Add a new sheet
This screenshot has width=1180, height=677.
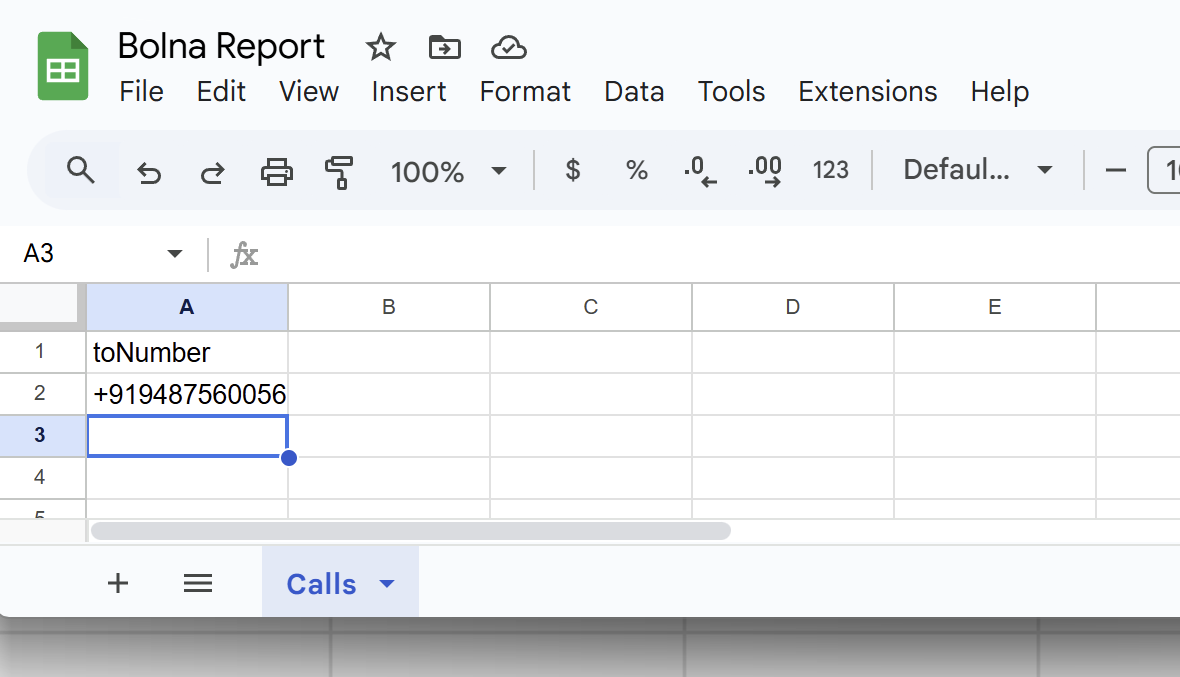[x=117, y=583]
